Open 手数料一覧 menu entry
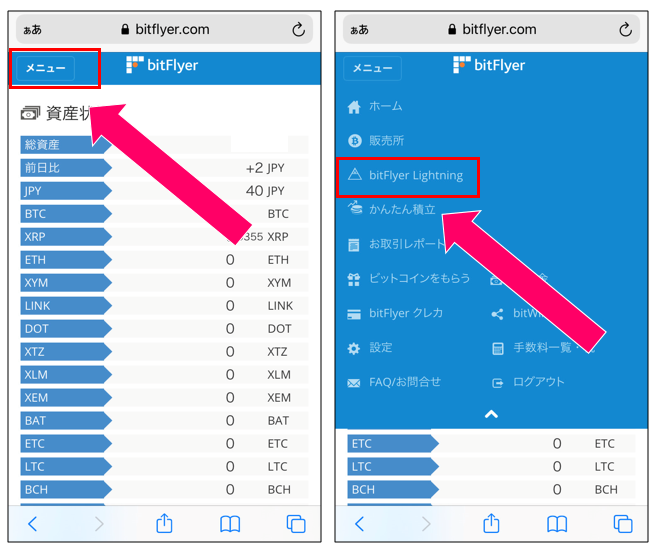The width and height of the screenshot is (657, 549). [x=542, y=347]
